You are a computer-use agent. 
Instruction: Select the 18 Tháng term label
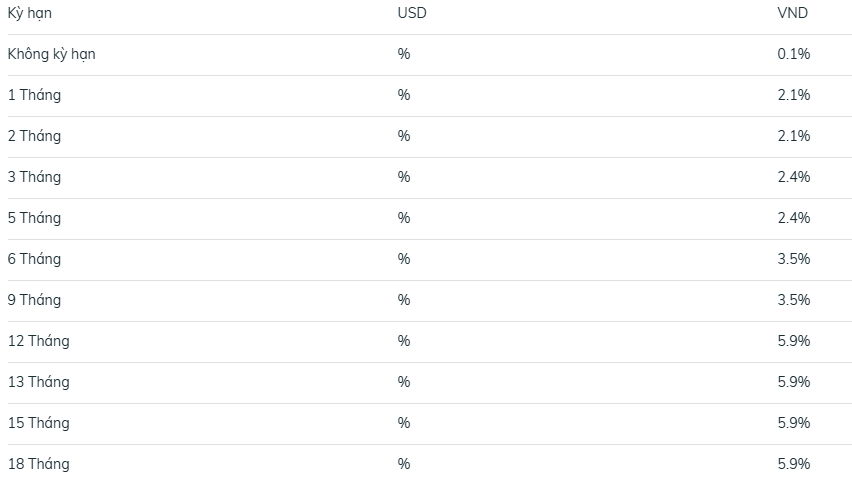(x=39, y=464)
